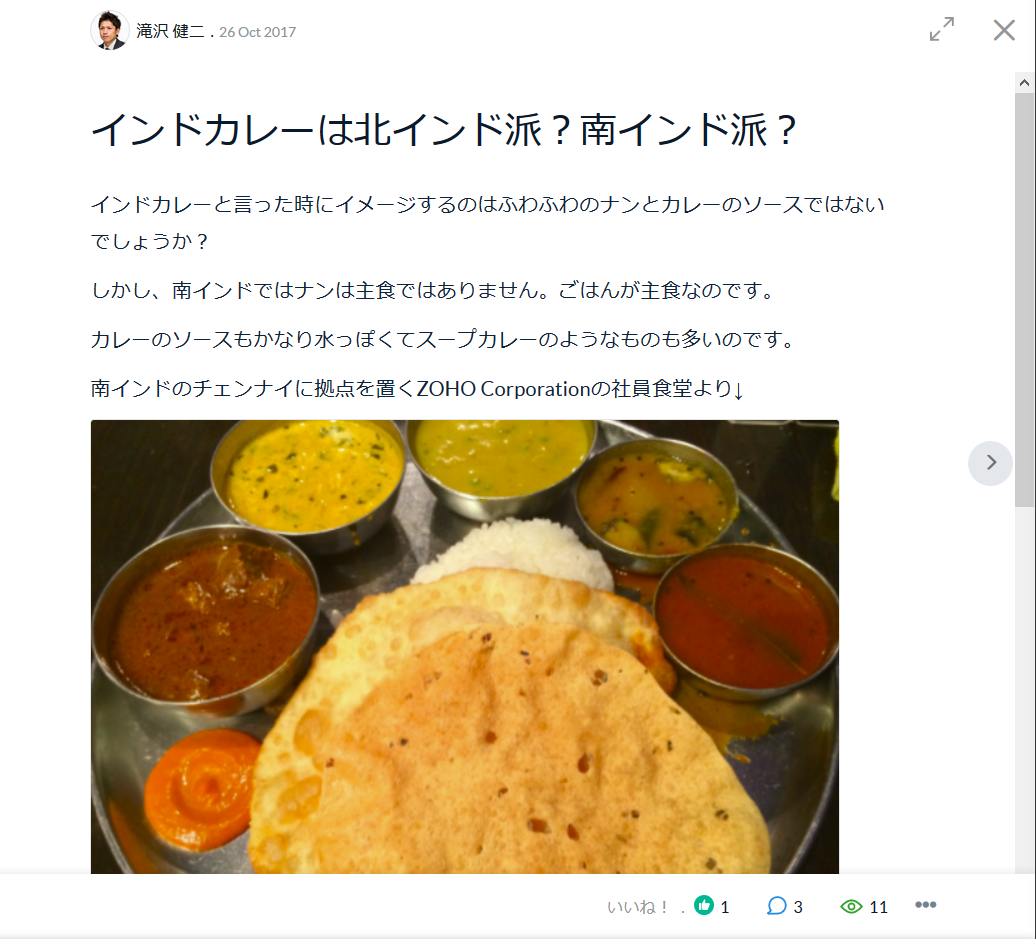Open the three-dot more options menu

[x=925, y=905]
